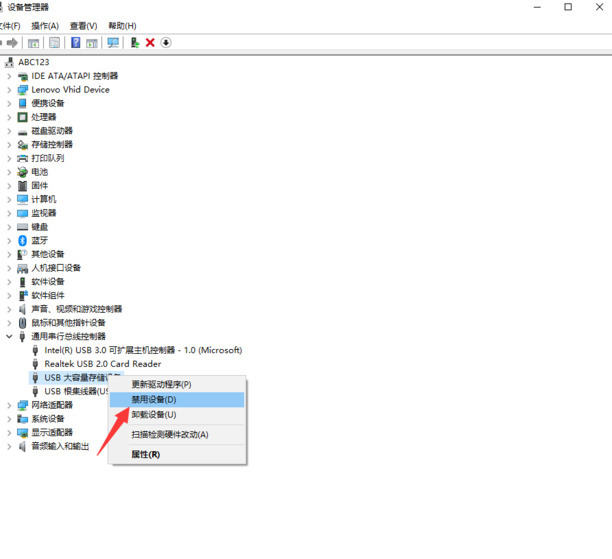This screenshot has height=559, width=612.
Task: Open the 查看(V) menu
Action: coord(85,26)
